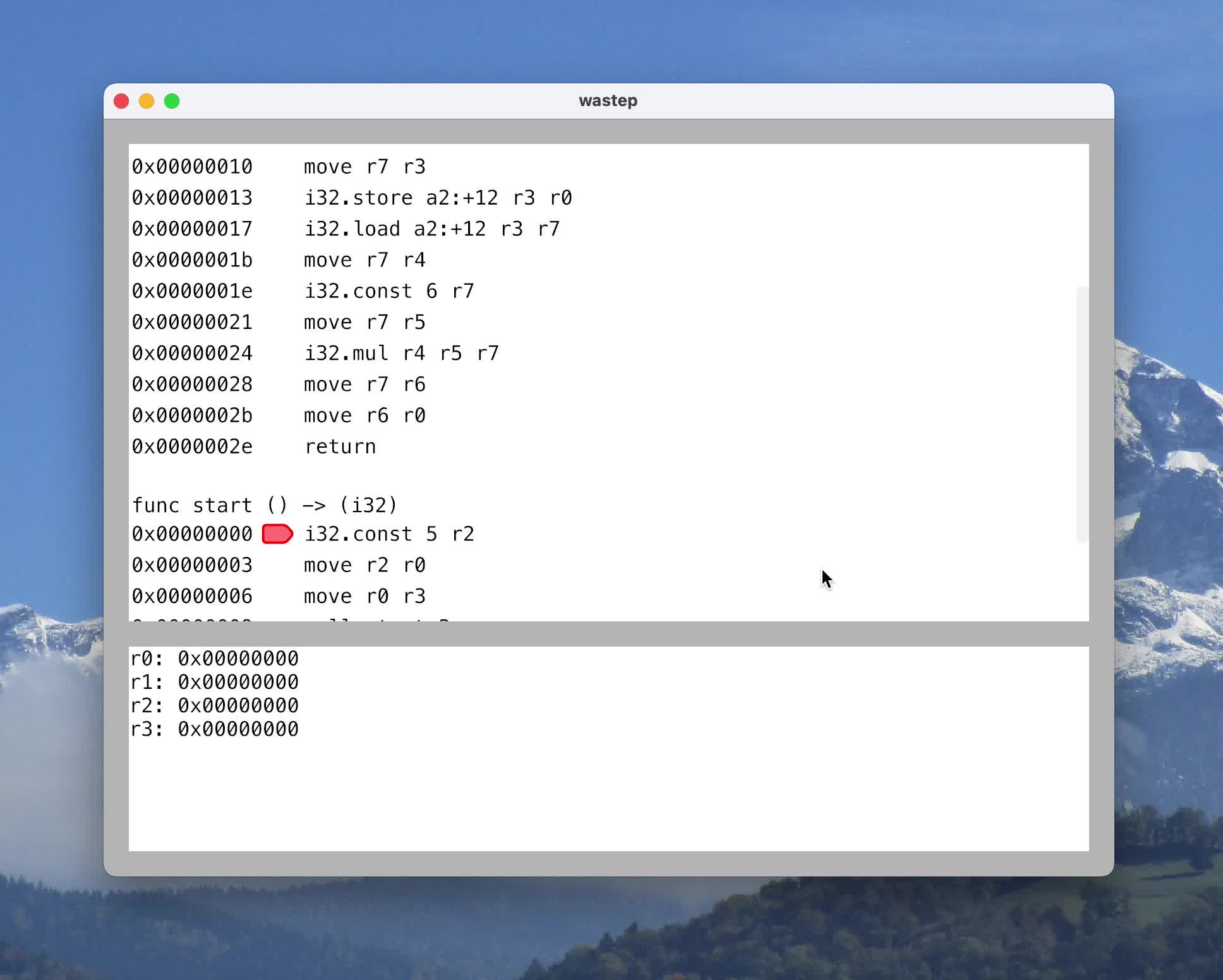Click the 'wastep' window title
This screenshot has width=1223, height=980.
tap(608, 101)
